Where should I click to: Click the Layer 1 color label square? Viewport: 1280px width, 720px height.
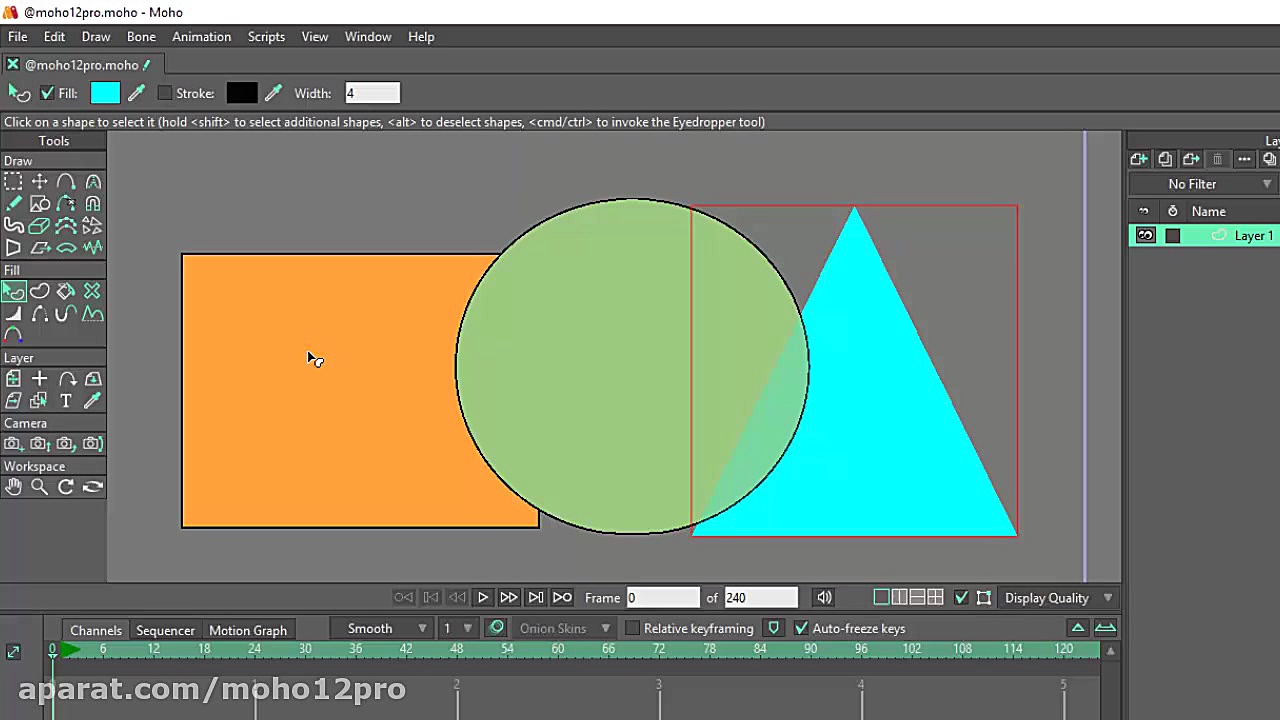coord(1173,236)
